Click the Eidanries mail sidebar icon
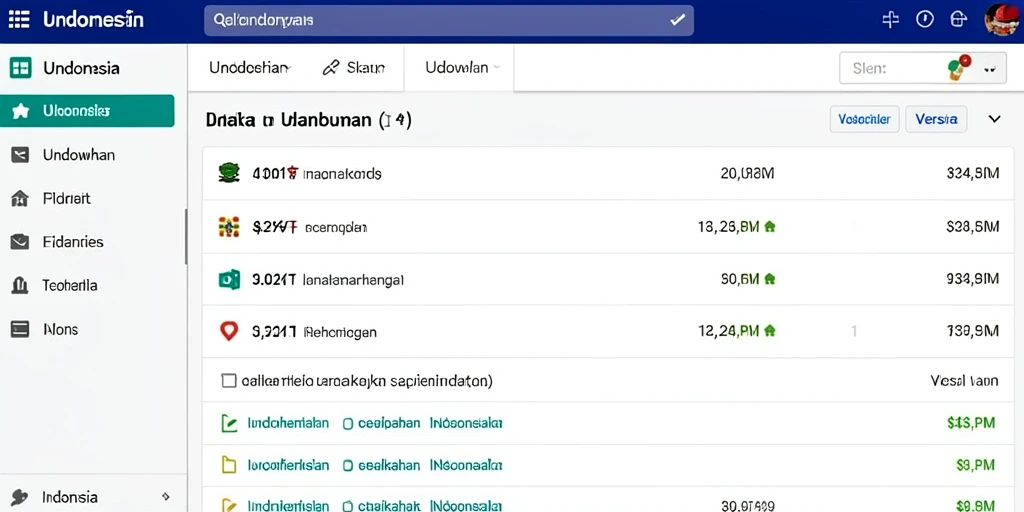This screenshot has width=1024, height=512. [20, 242]
